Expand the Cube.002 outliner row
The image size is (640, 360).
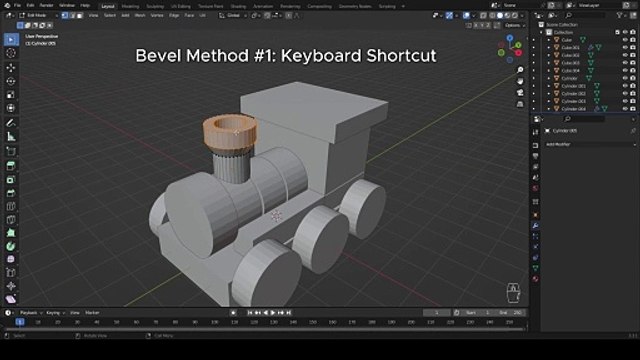coord(549,56)
